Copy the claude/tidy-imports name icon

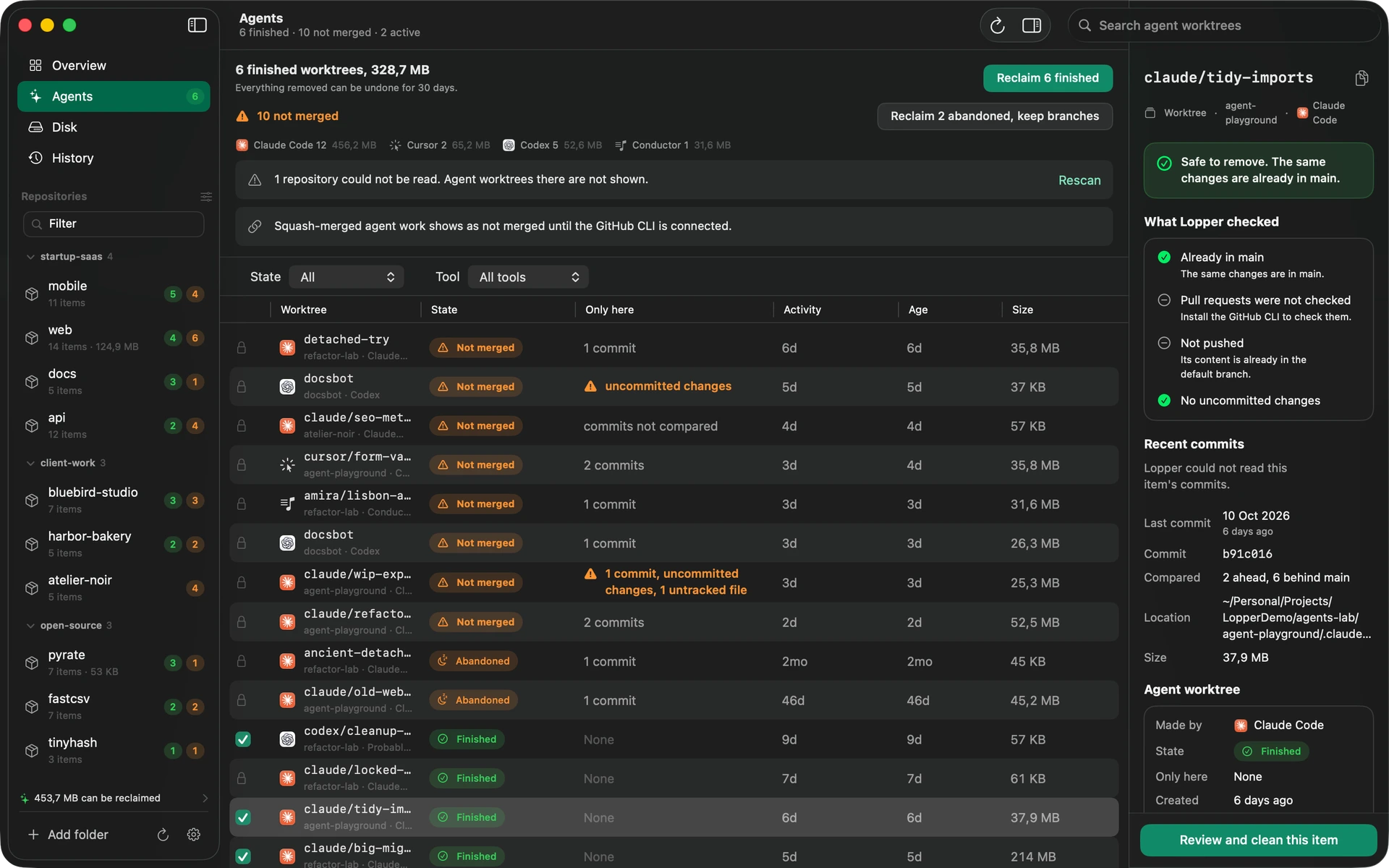click(1362, 78)
